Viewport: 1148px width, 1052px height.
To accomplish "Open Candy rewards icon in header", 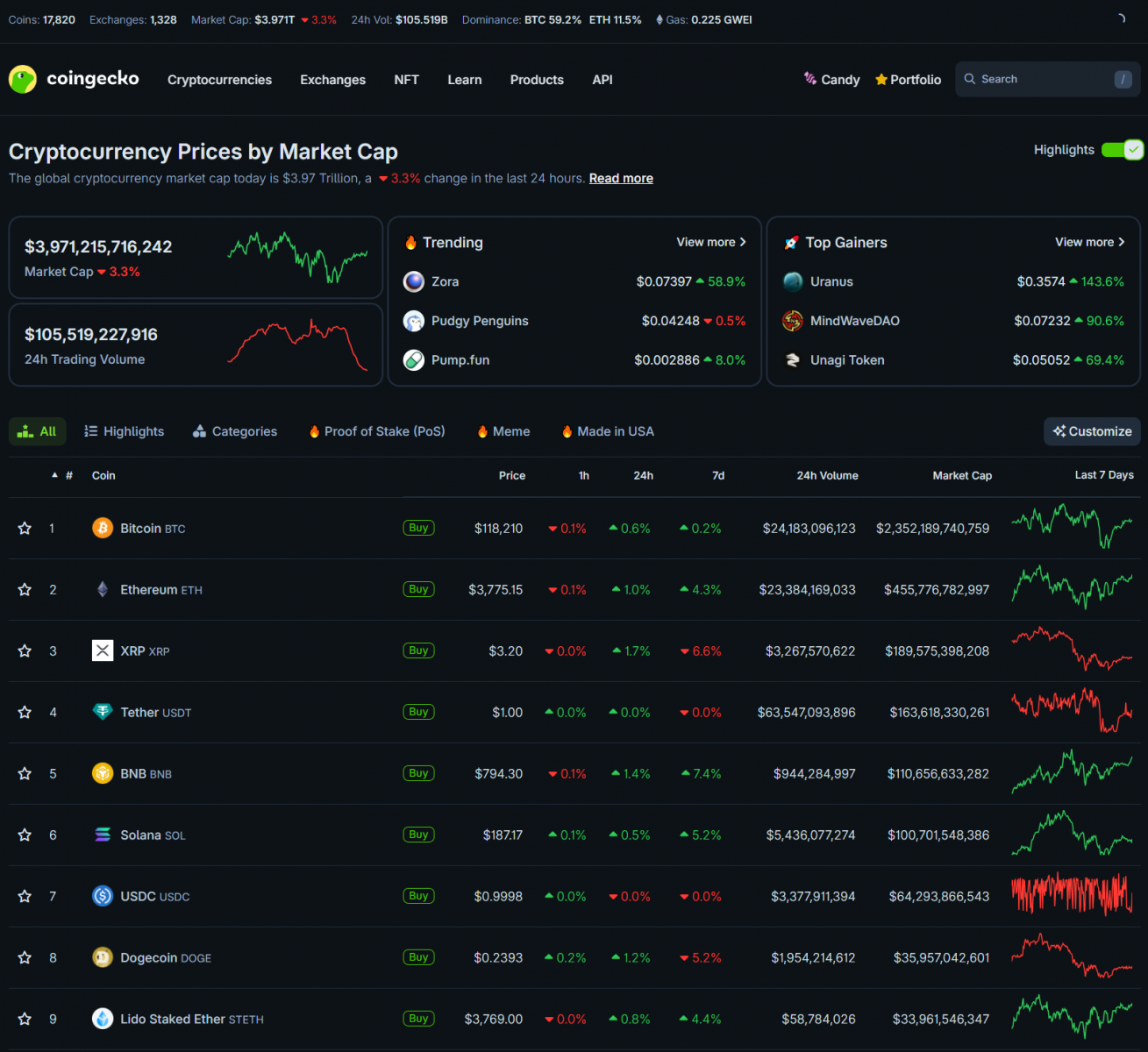I will click(810, 79).
